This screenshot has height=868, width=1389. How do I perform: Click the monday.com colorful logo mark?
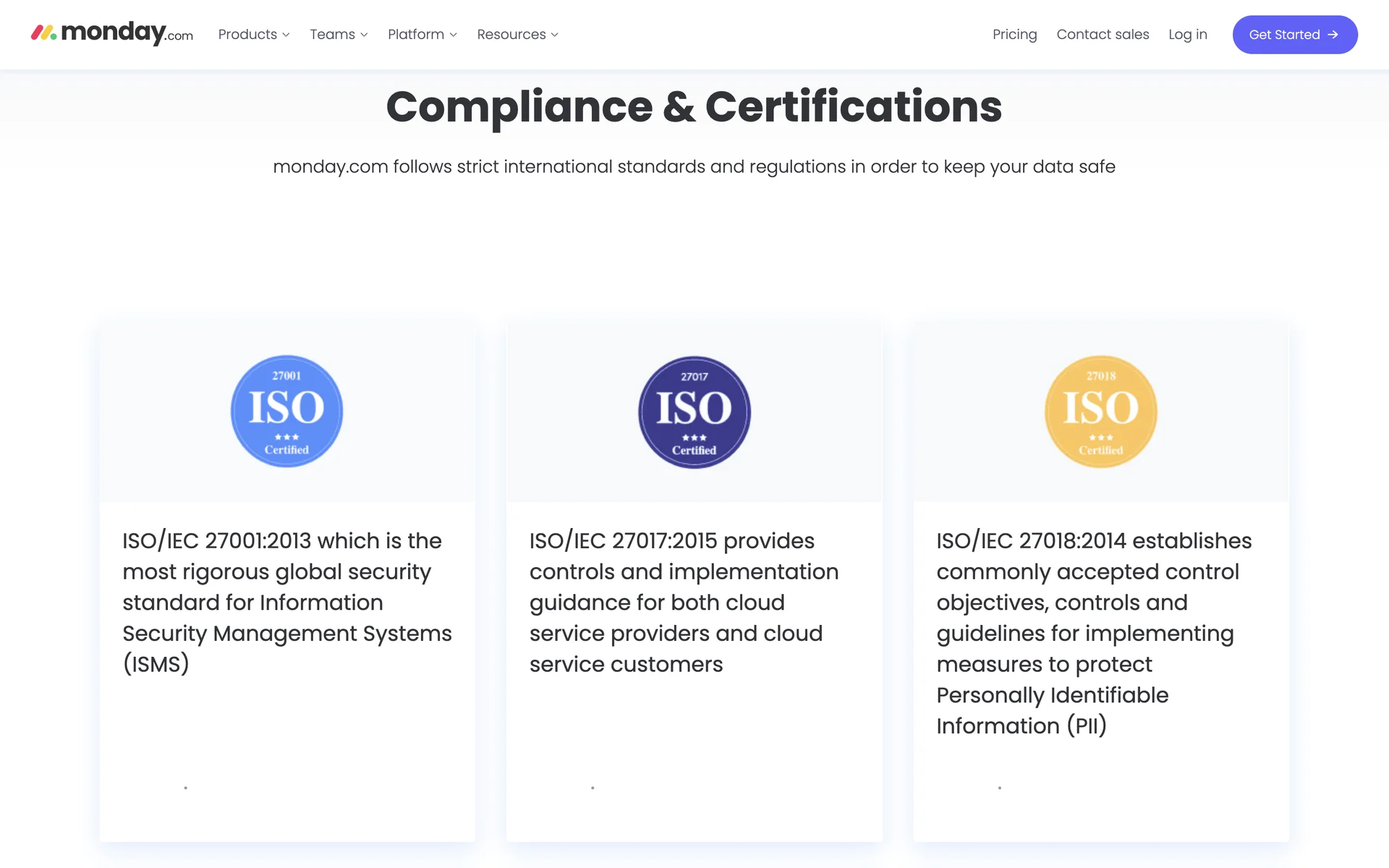pos(43,33)
